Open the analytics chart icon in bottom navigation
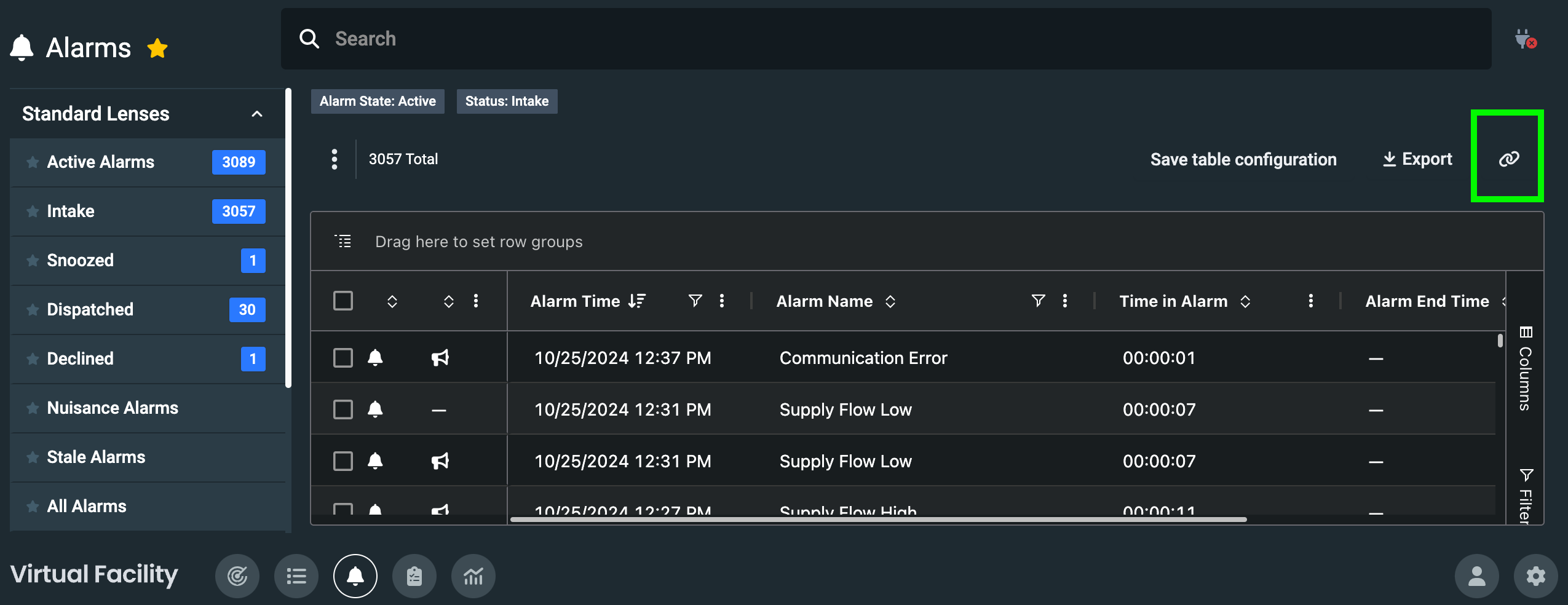Screen dimensions: 1568x605 [473, 576]
